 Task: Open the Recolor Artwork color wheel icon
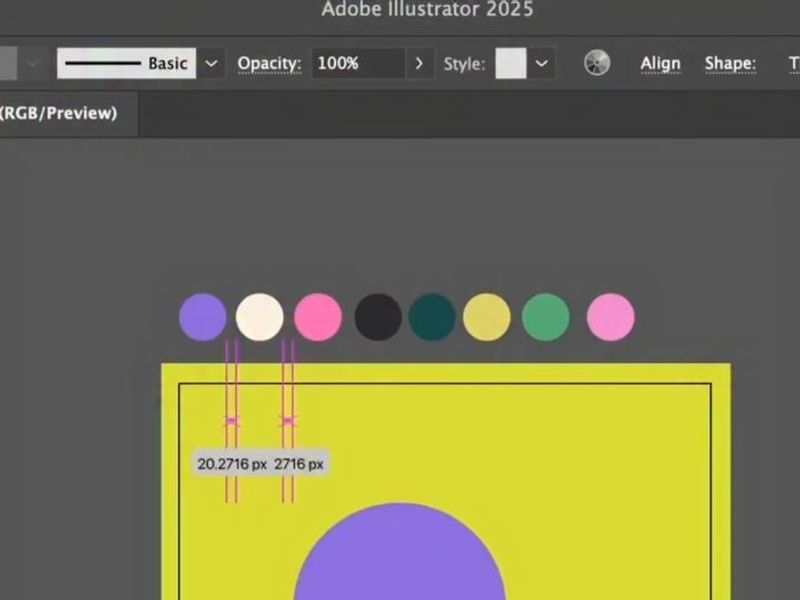[x=597, y=64]
